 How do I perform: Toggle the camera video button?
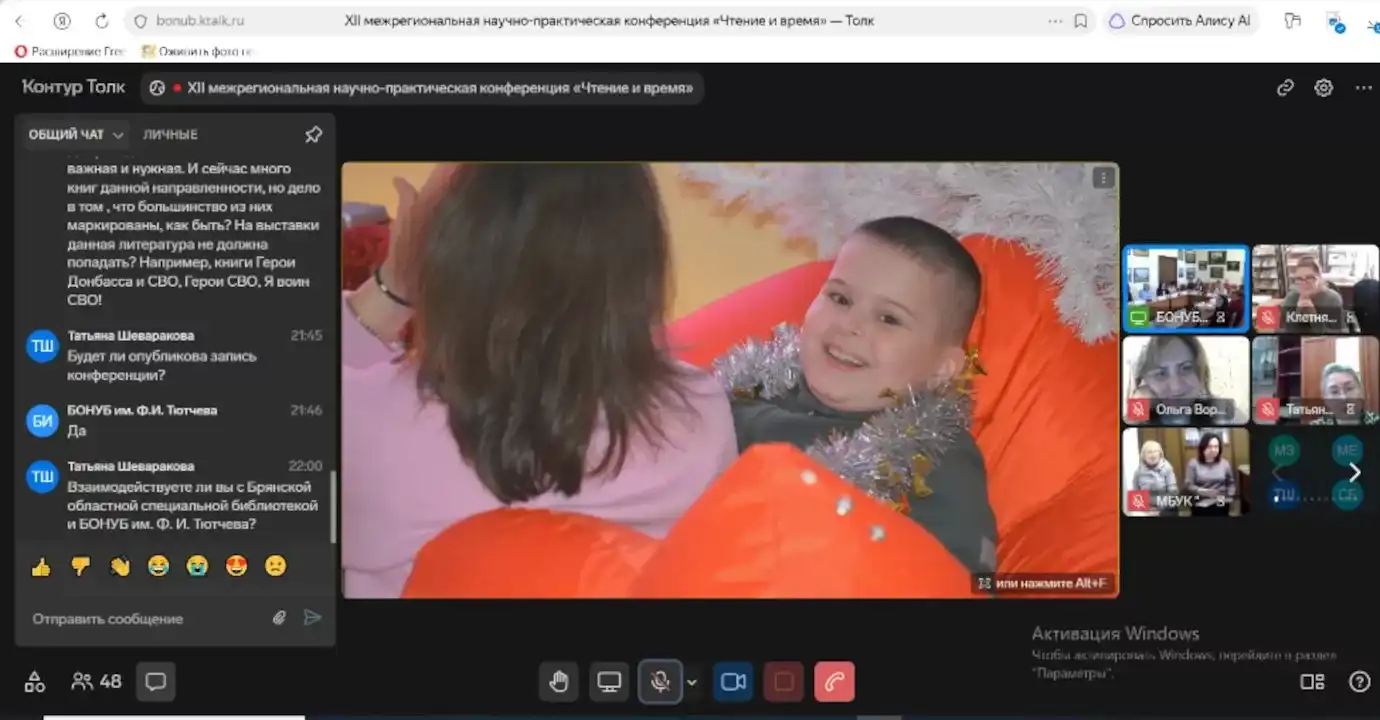(733, 682)
